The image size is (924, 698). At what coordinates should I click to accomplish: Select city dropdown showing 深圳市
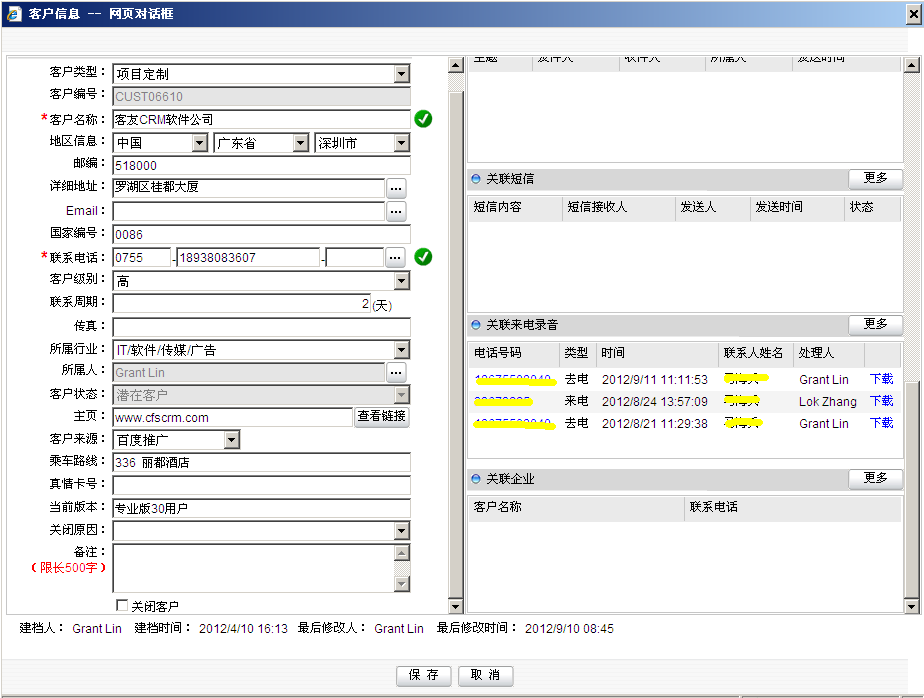pyautogui.click(x=401, y=143)
